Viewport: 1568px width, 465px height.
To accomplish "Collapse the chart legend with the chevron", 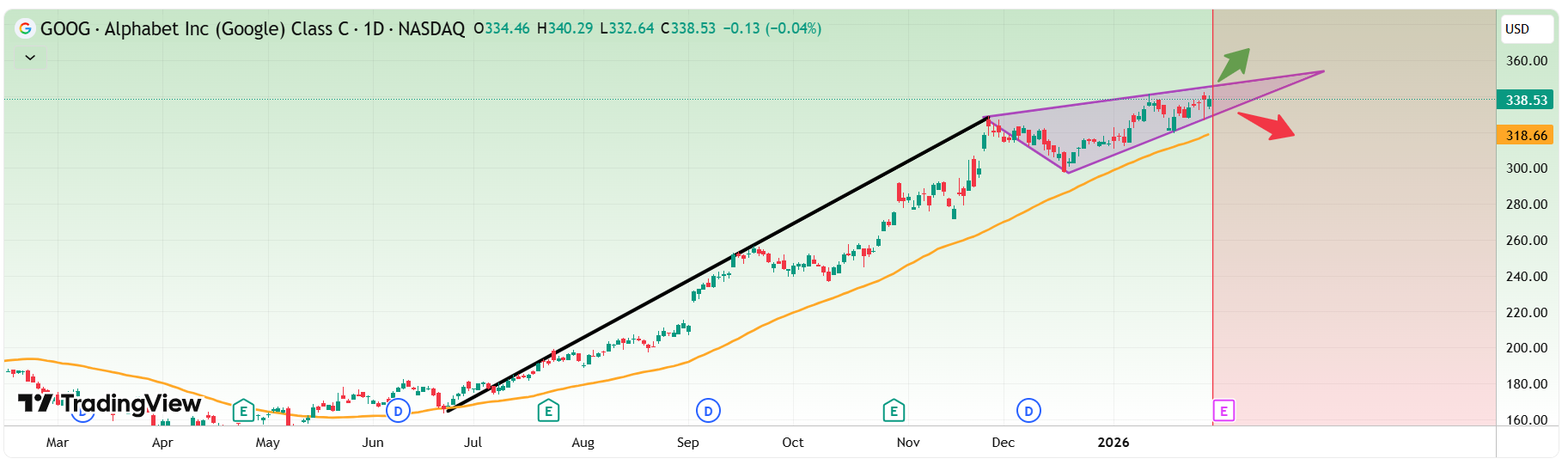I will 30,58.
